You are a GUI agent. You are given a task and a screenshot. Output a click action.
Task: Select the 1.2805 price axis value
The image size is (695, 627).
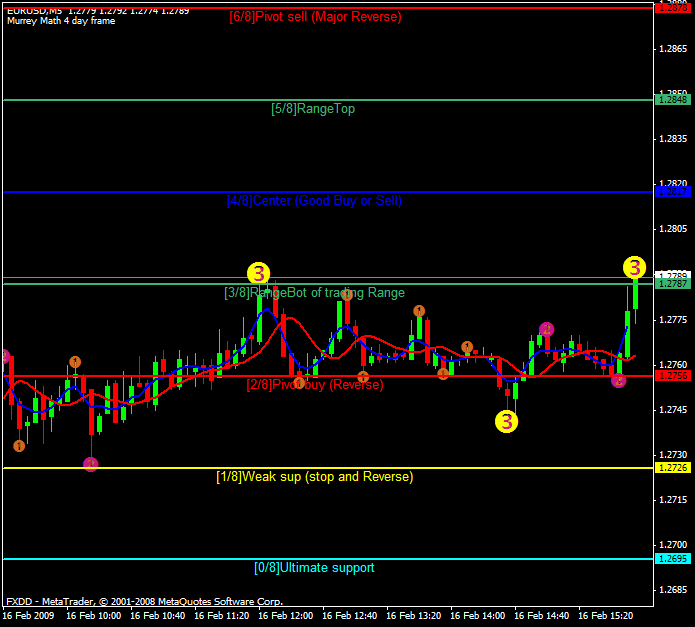(x=673, y=229)
